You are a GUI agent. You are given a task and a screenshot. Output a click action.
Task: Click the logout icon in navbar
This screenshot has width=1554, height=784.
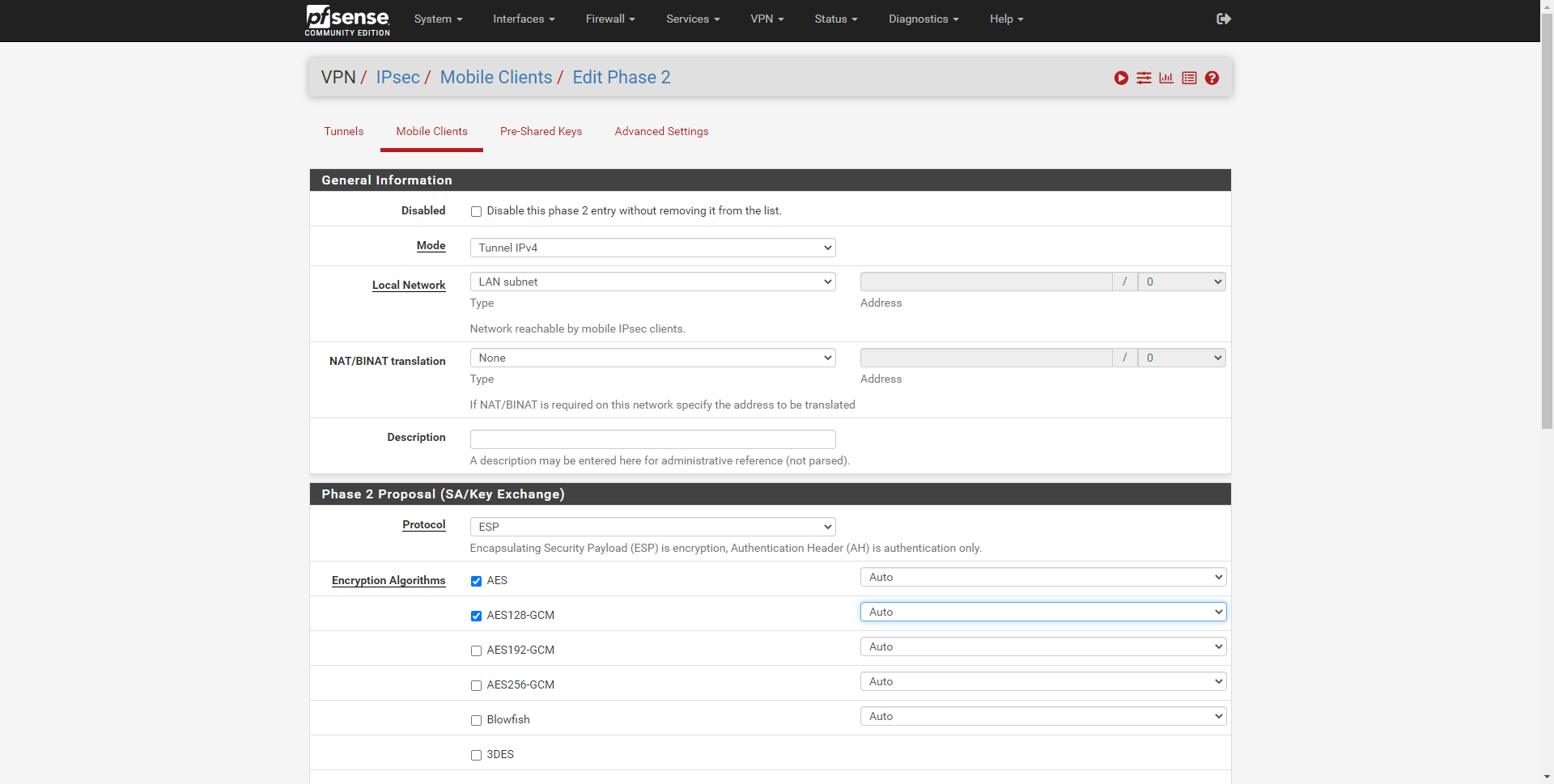1223,19
